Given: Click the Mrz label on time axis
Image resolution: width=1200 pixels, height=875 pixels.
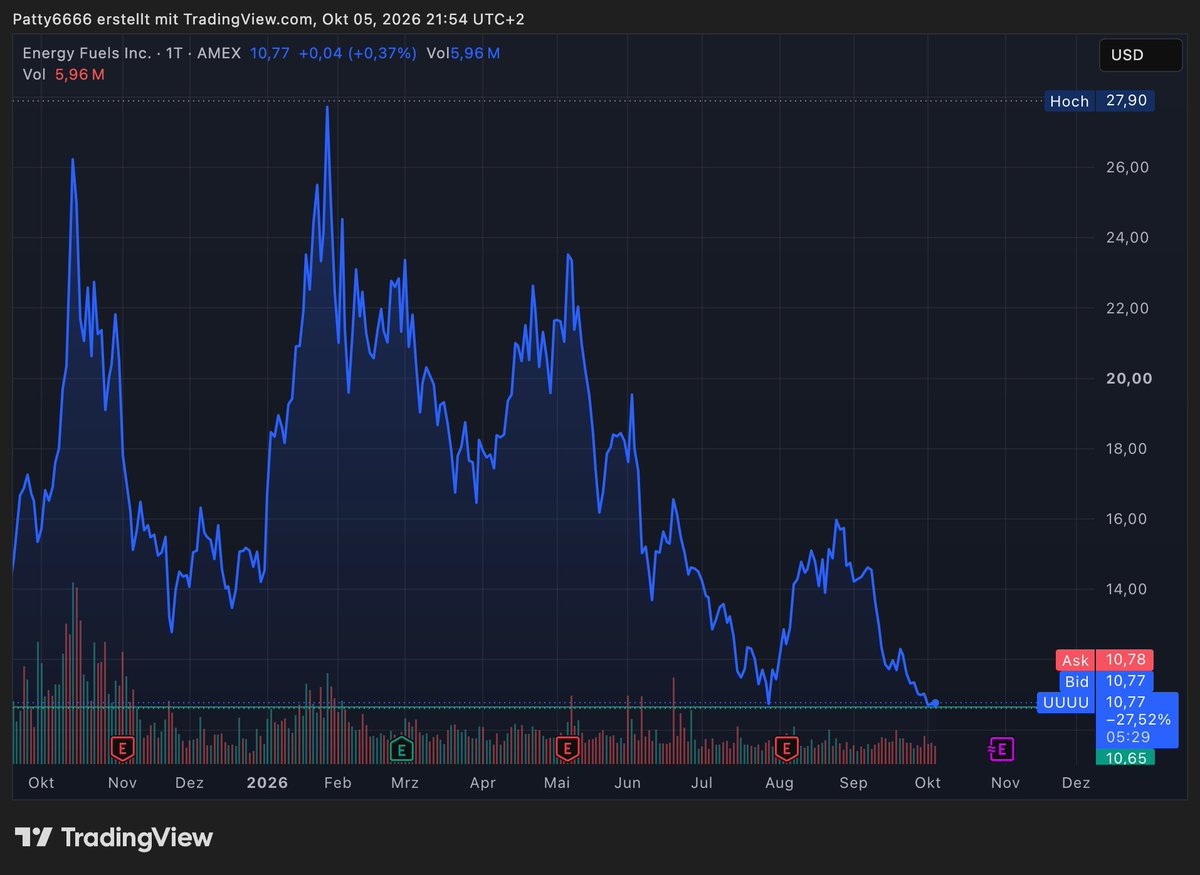Looking at the screenshot, I should (x=405, y=783).
